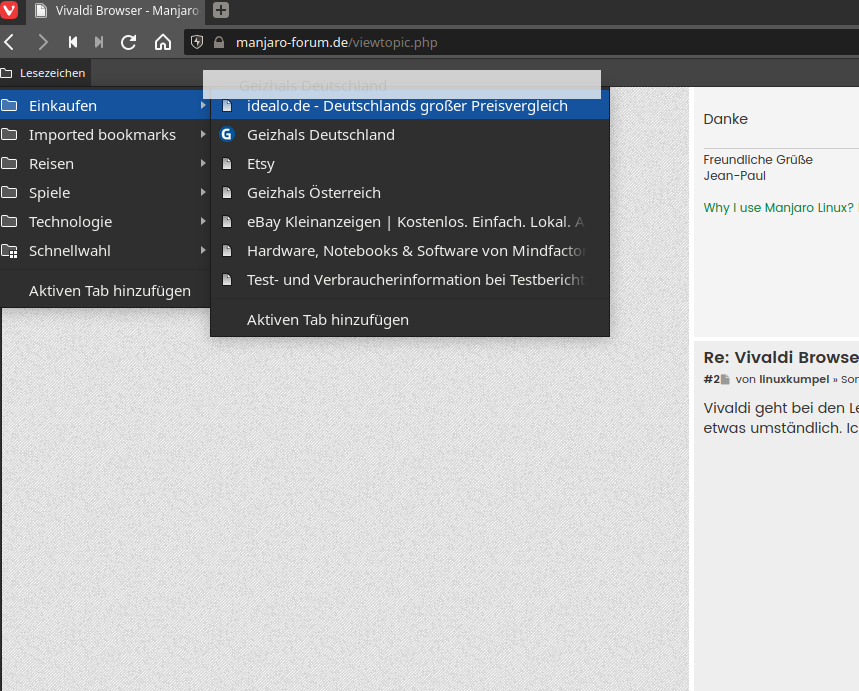Image resolution: width=859 pixels, height=691 pixels.
Task: Click the page icon beside idealo.de
Action: click(x=227, y=106)
